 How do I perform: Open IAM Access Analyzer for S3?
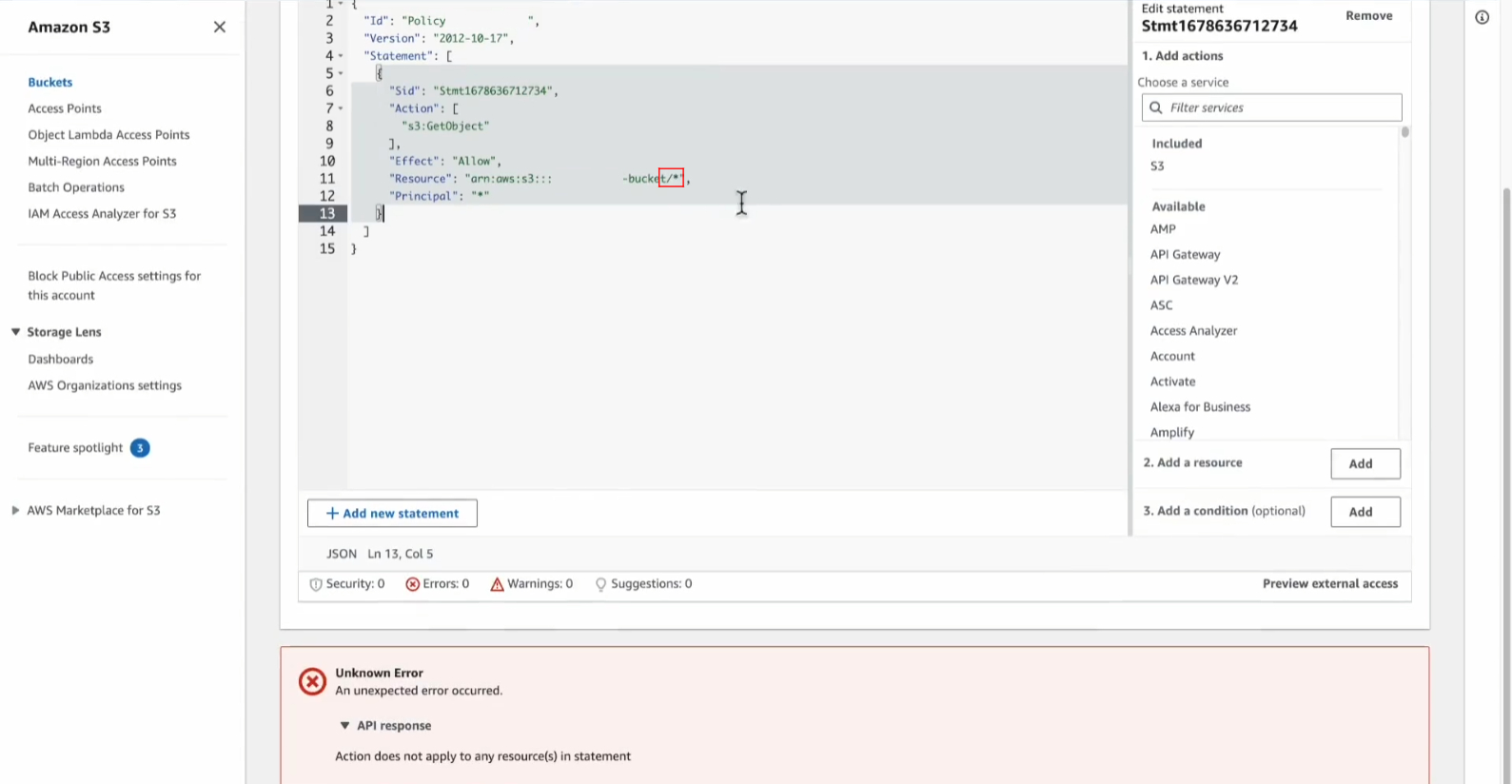(x=102, y=214)
